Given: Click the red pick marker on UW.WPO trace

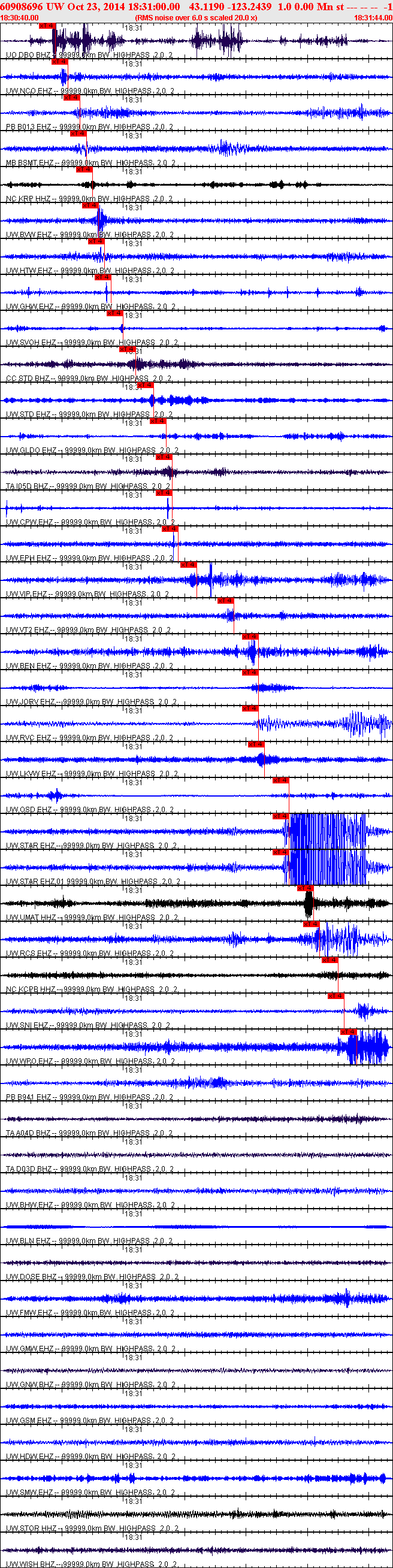Looking at the screenshot, I should point(348,1031).
